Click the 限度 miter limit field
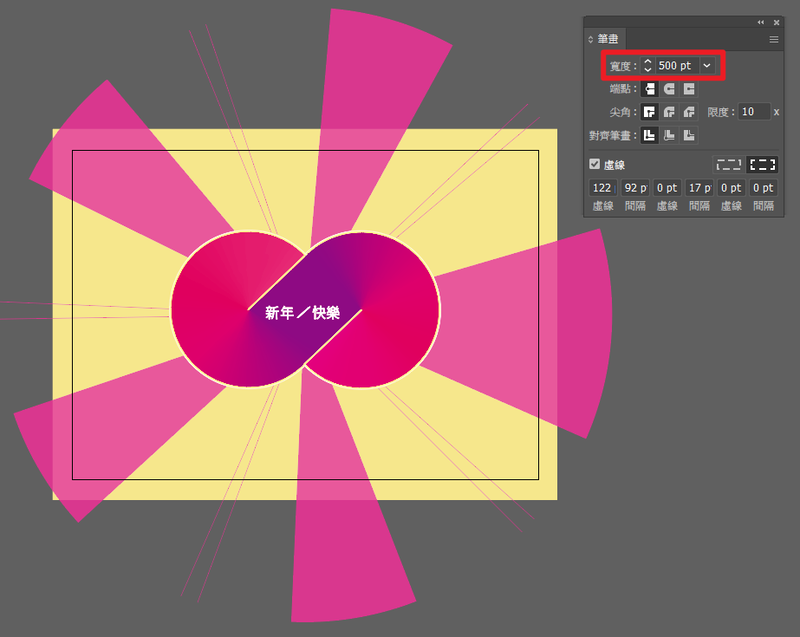This screenshot has width=800, height=637. (x=754, y=112)
